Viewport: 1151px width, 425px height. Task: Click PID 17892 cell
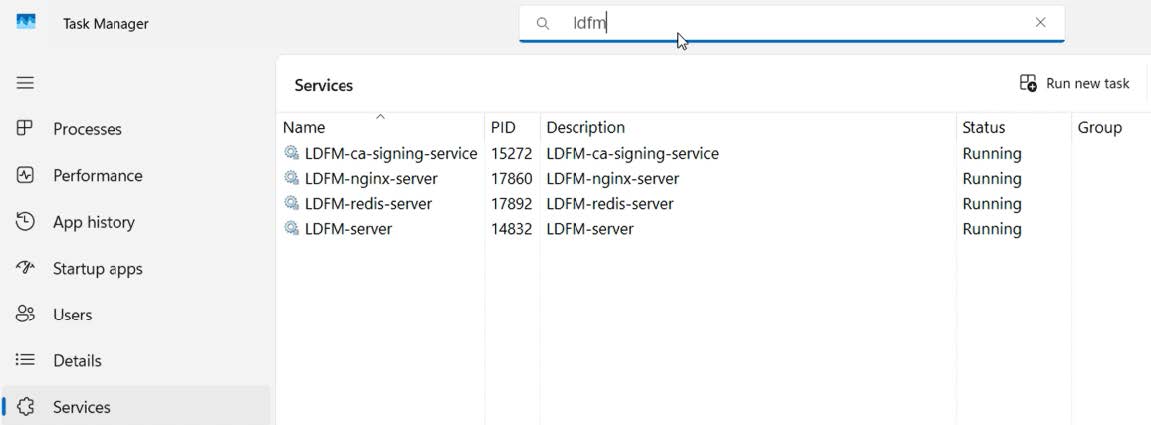tap(511, 203)
